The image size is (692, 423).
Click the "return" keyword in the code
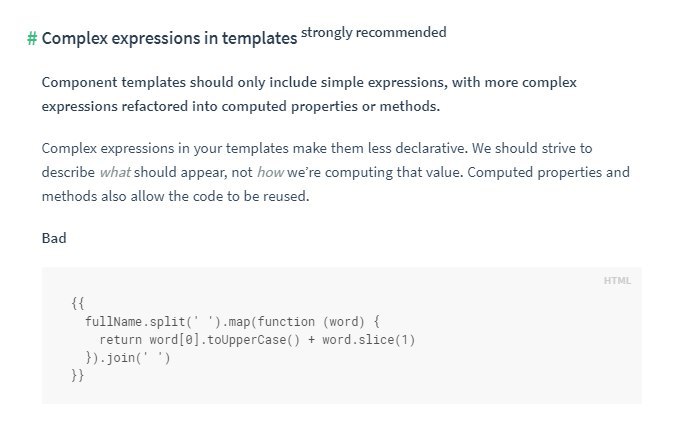(120, 339)
